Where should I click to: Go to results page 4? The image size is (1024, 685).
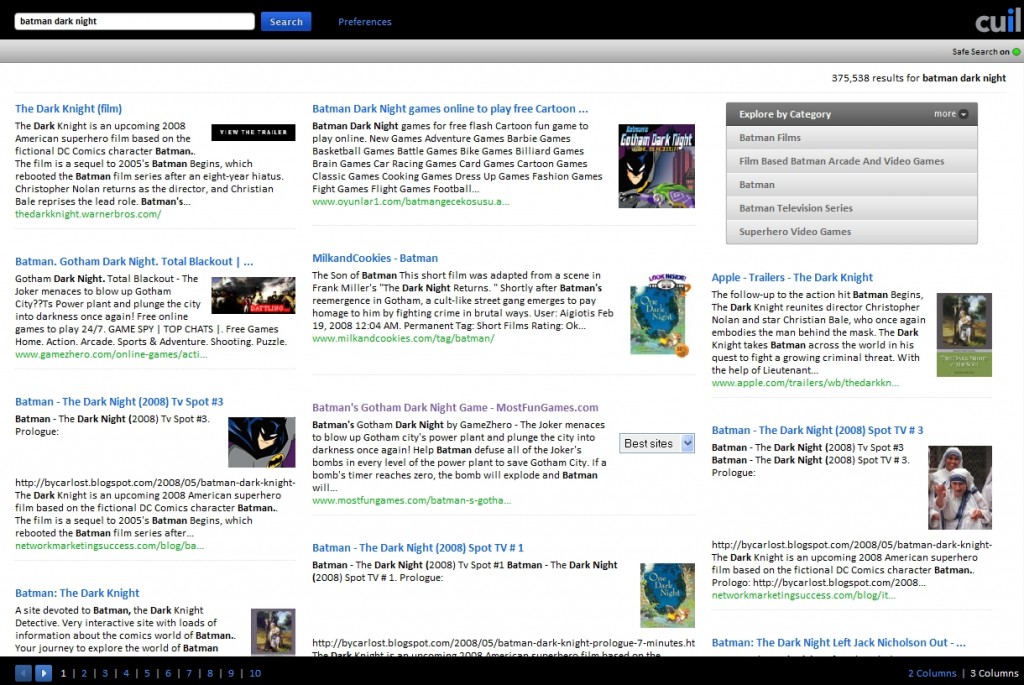(x=126, y=673)
